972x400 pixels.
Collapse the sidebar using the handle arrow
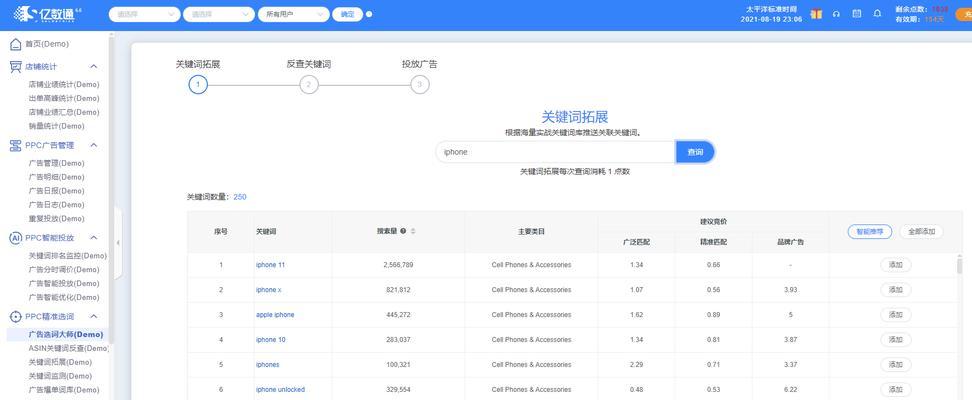118,242
